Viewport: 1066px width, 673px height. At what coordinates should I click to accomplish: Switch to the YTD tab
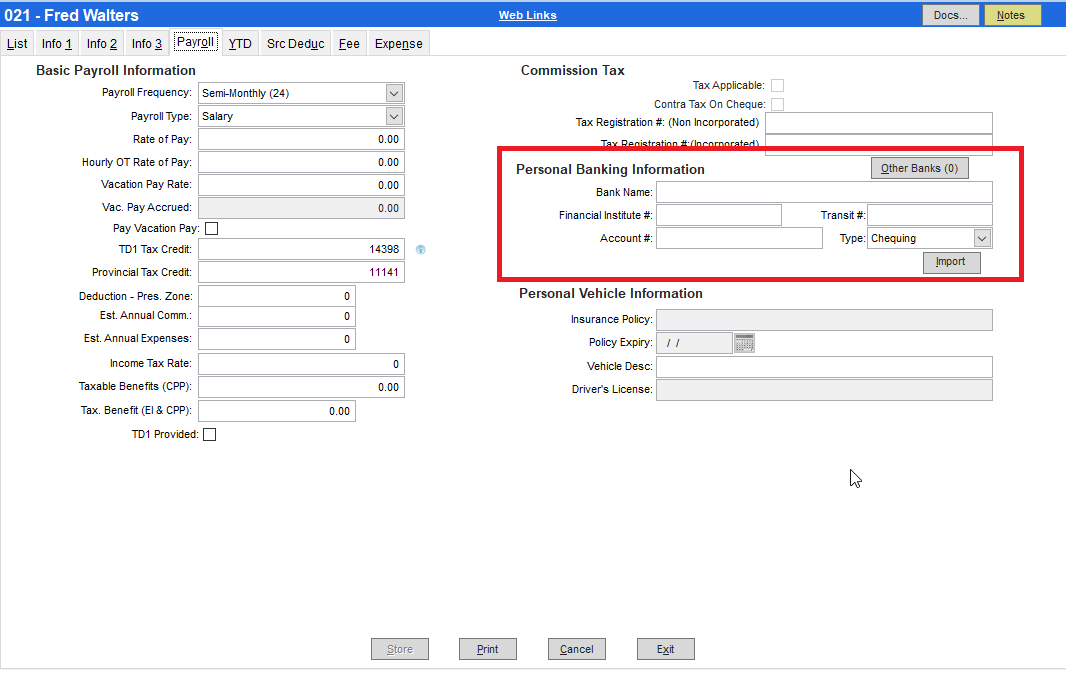coord(240,43)
